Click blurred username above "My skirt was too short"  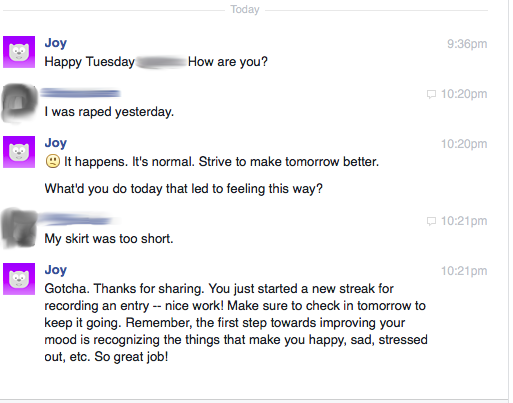coord(77,220)
